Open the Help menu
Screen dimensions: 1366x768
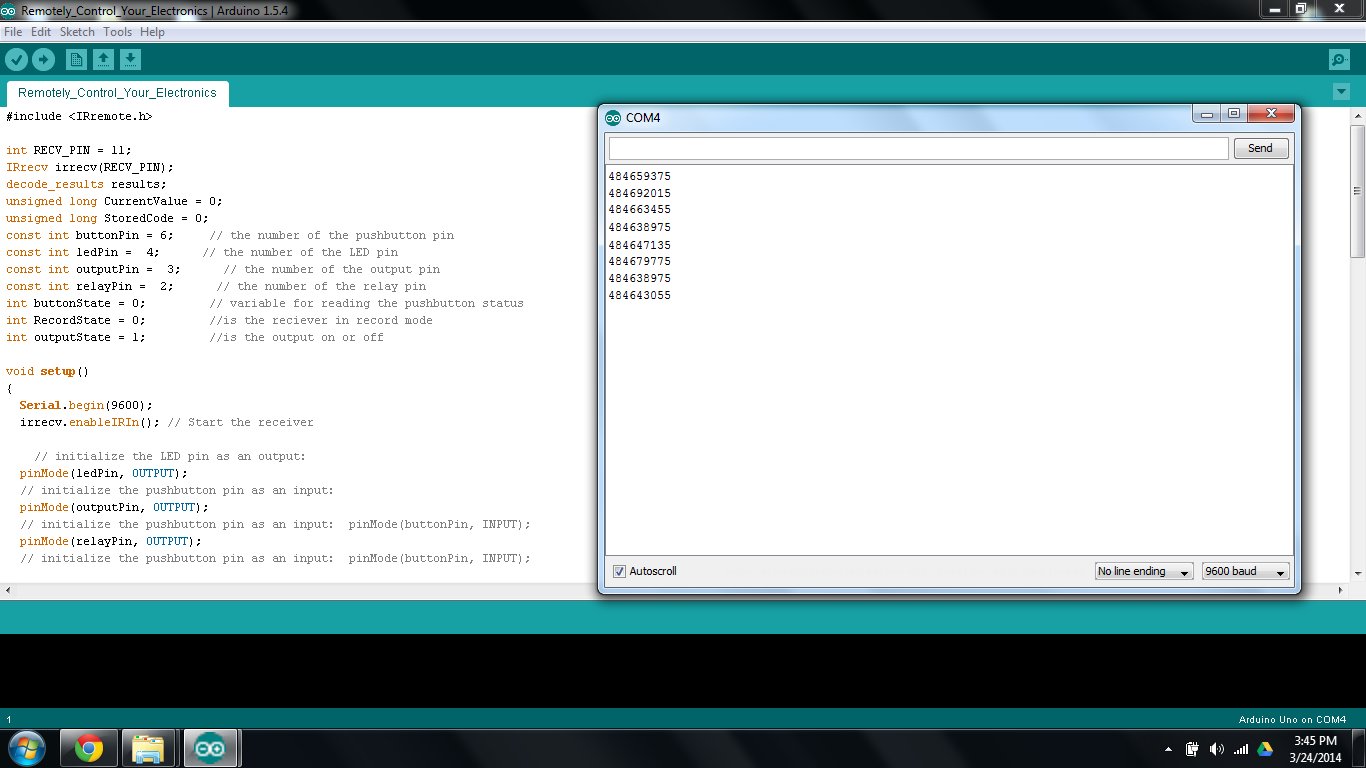point(152,32)
